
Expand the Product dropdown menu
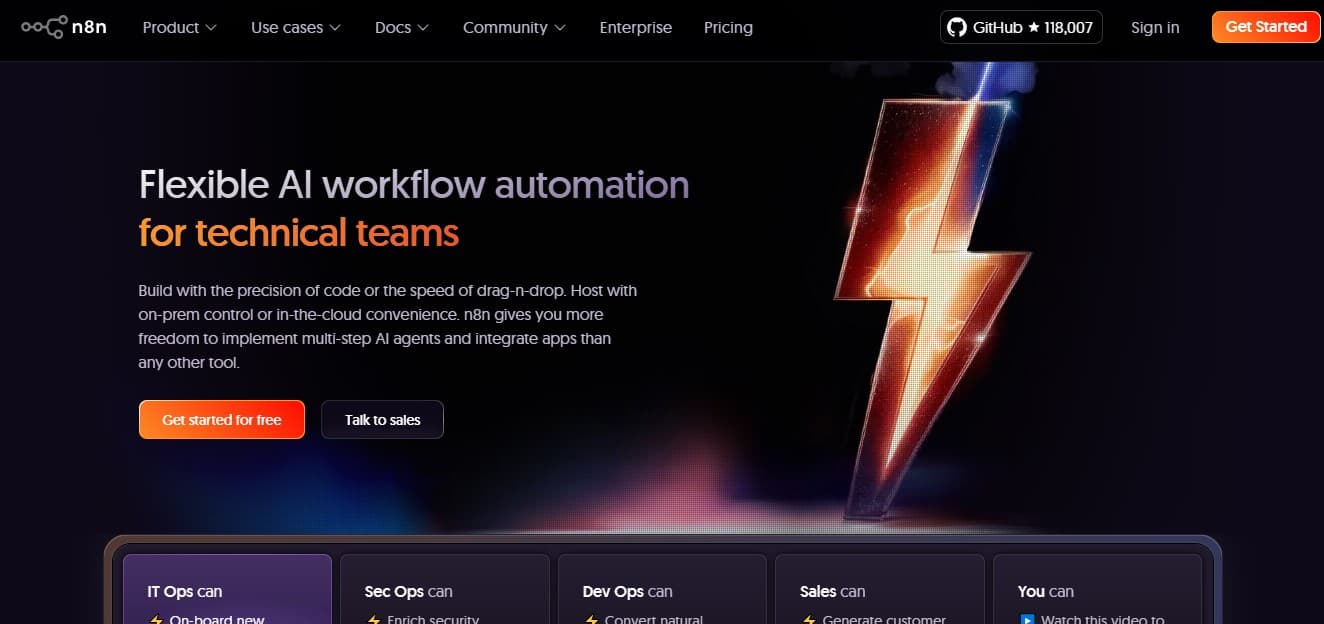coord(179,27)
